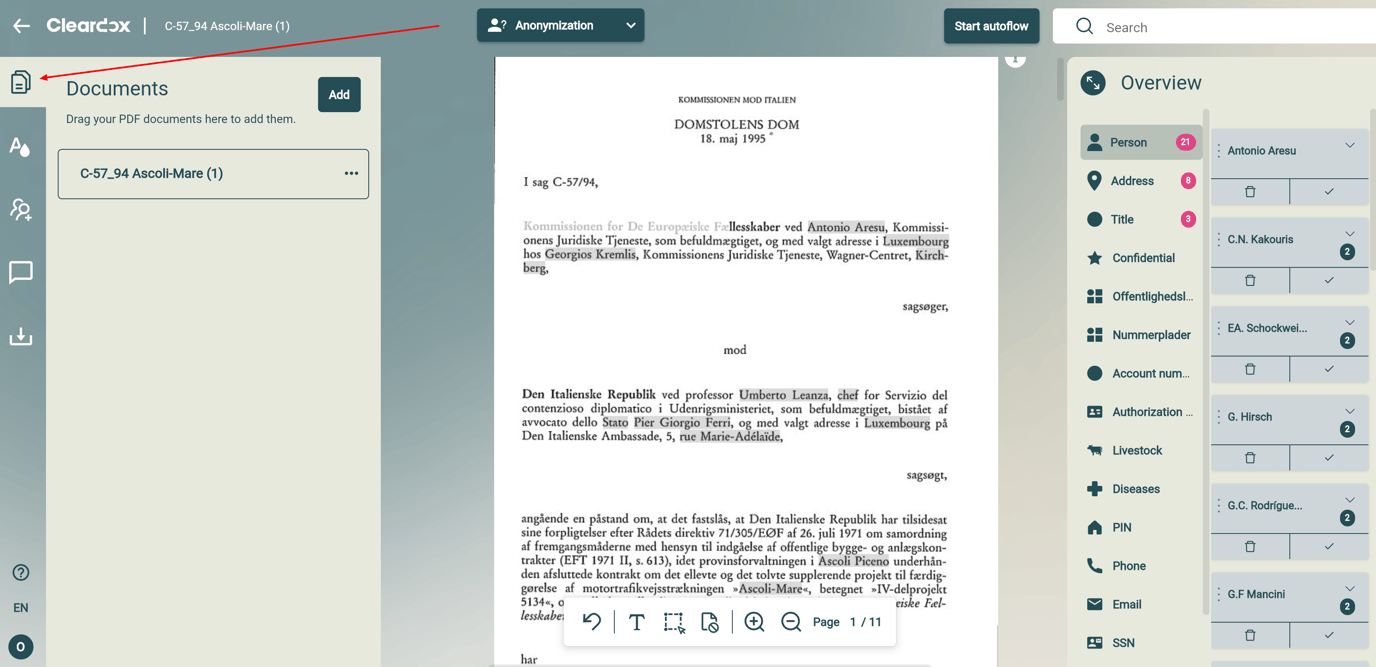Click the Start autoflow button
The width and height of the screenshot is (1376, 667).
[991, 25]
